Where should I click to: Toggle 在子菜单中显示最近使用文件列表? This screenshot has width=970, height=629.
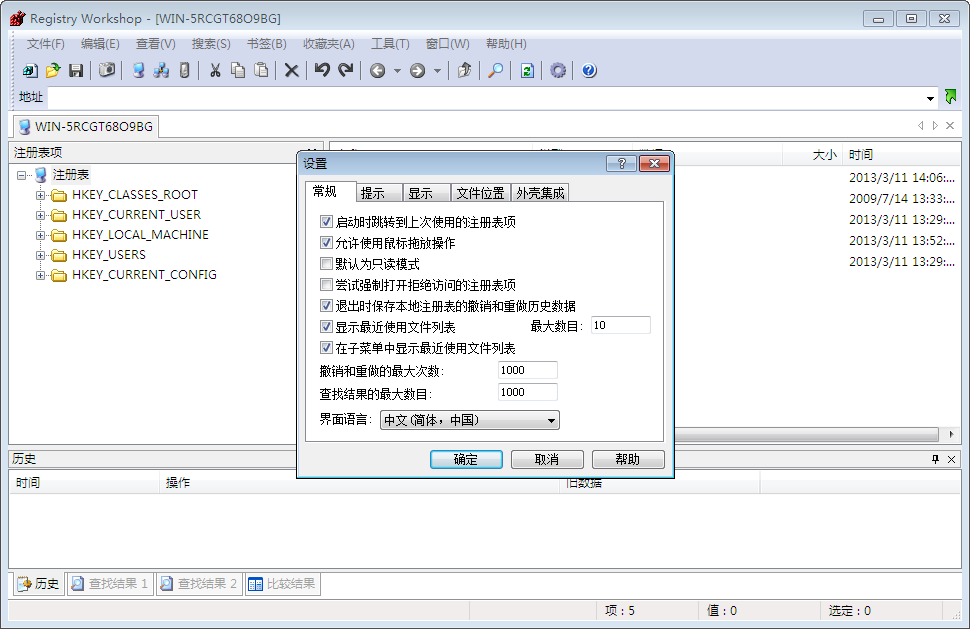click(326, 348)
